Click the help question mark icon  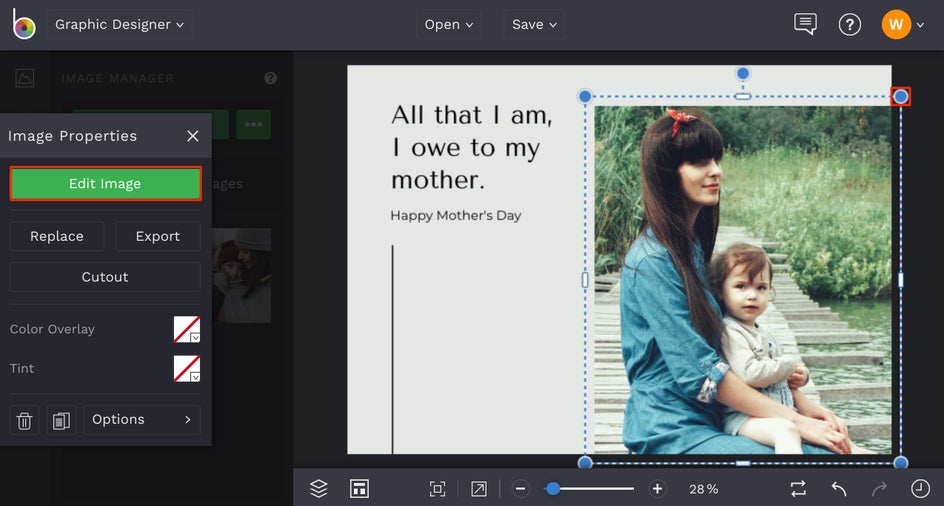(x=849, y=24)
